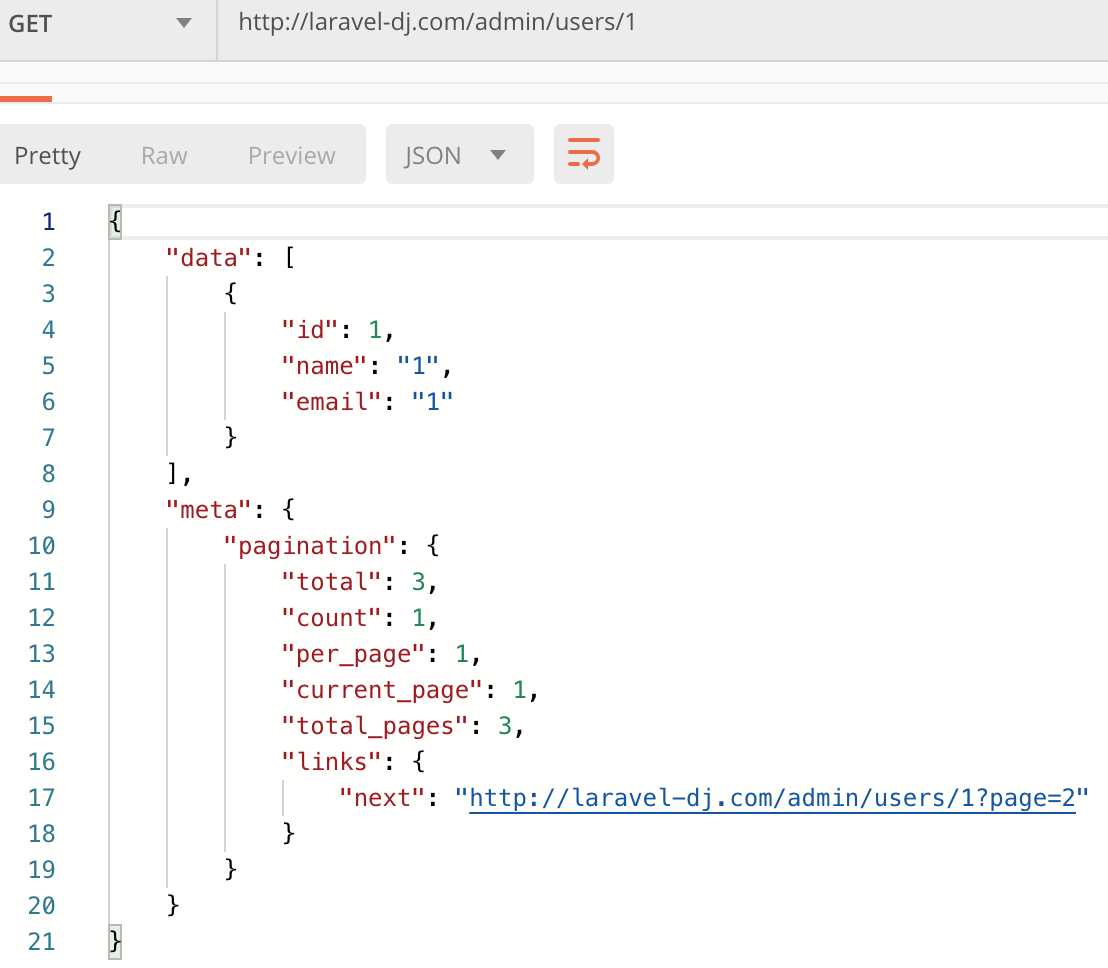Open the next page link in the response
This screenshot has height=968, width=1108.
click(772, 798)
